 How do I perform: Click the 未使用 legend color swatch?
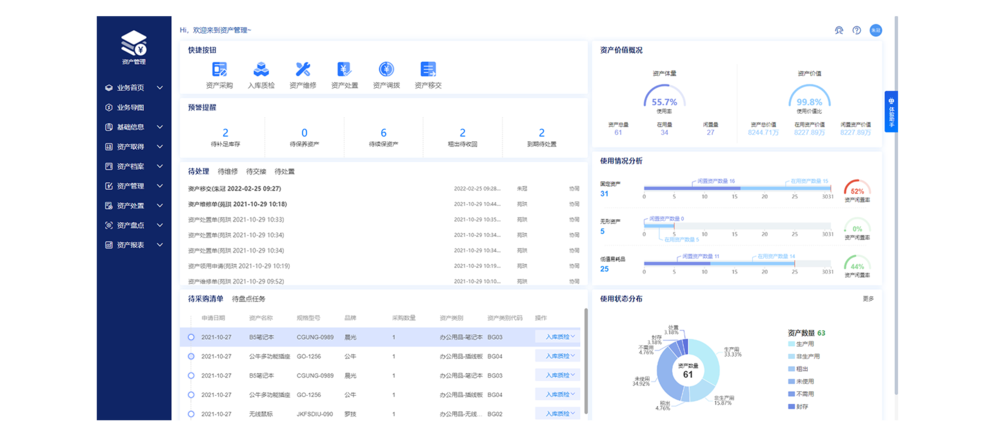tap(791, 382)
